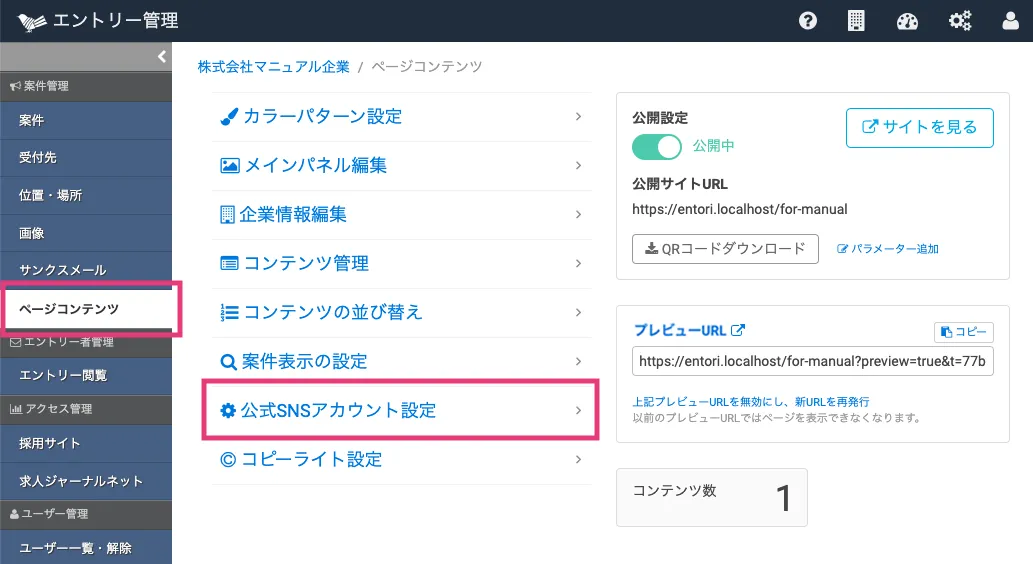Click pencil icon for パラメーター追加

tap(842, 249)
